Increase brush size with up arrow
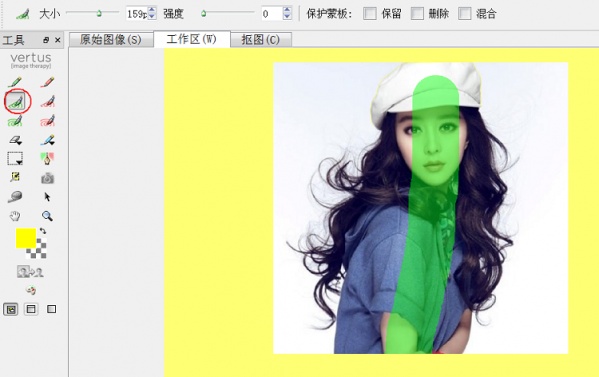The image size is (599, 377). pos(152,10)
